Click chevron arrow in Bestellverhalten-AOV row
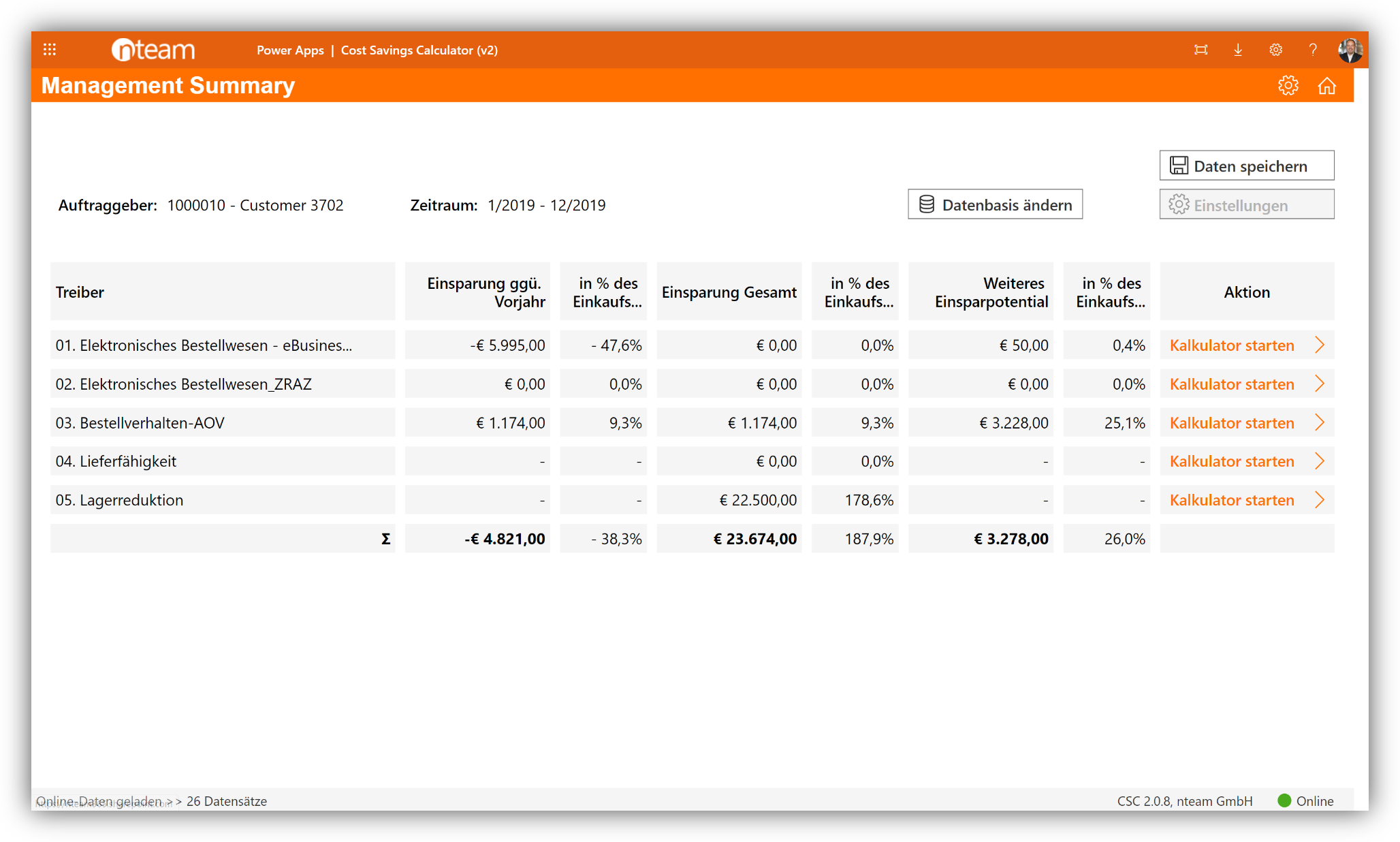 tap(1320, 422)
